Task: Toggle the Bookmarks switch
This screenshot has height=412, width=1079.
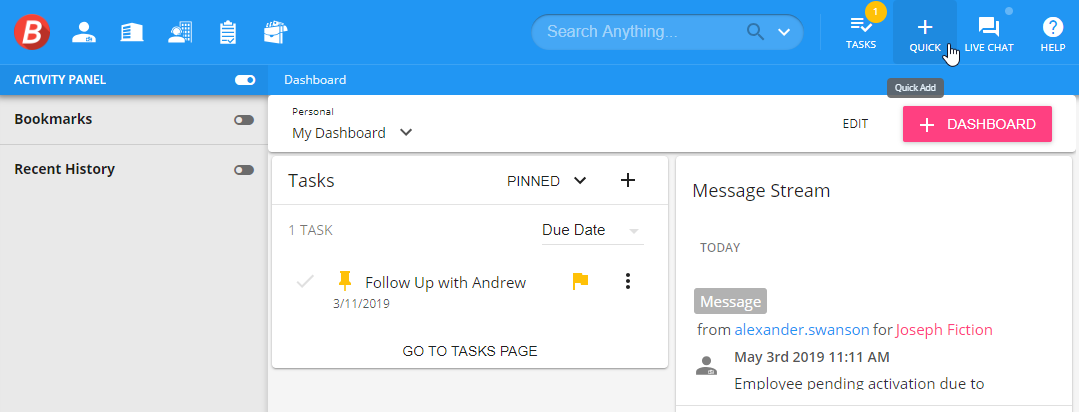Action: point(244,120)
